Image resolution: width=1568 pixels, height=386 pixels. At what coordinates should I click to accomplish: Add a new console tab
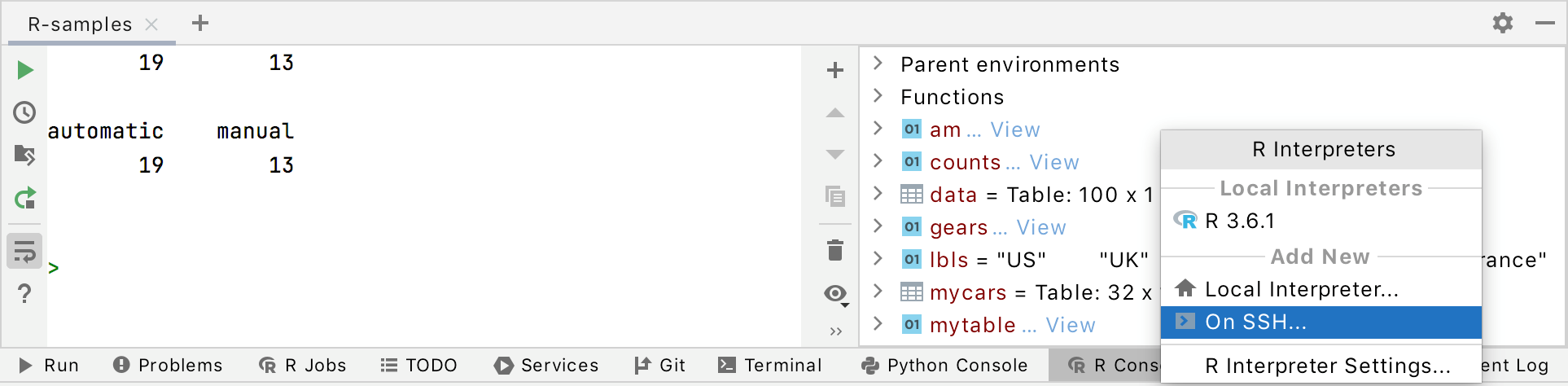(200, 24)
